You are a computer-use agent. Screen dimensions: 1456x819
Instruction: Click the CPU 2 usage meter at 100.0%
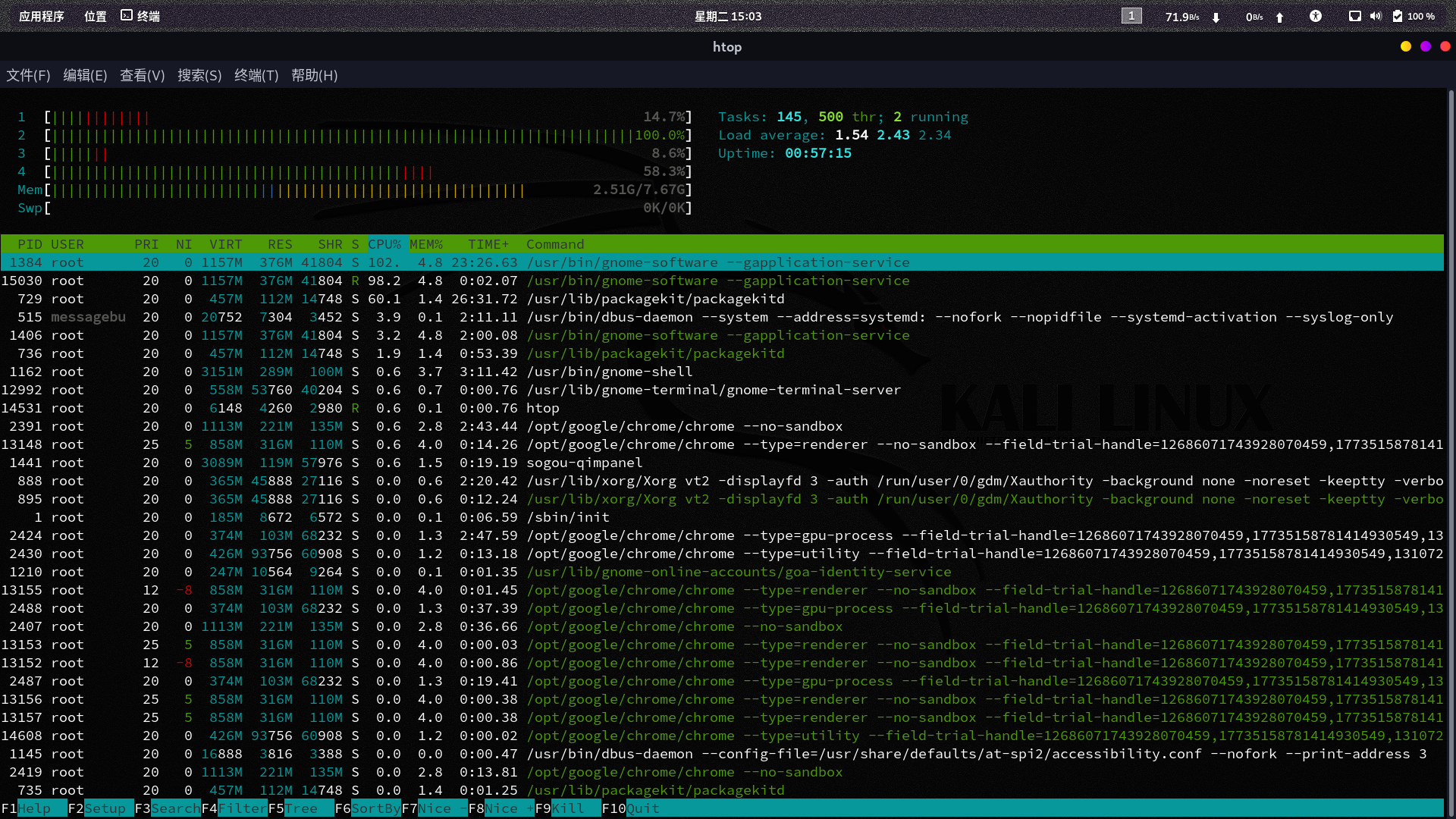pos(368,135)
